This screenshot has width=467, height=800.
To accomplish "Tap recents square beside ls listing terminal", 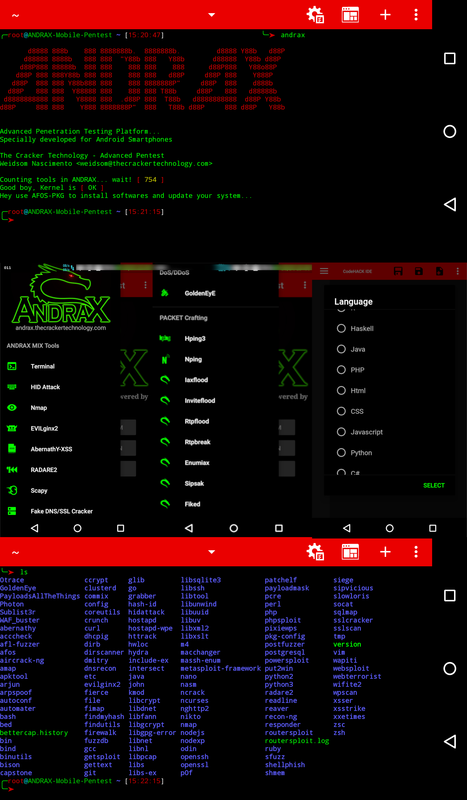I will (x=450, y=596).
